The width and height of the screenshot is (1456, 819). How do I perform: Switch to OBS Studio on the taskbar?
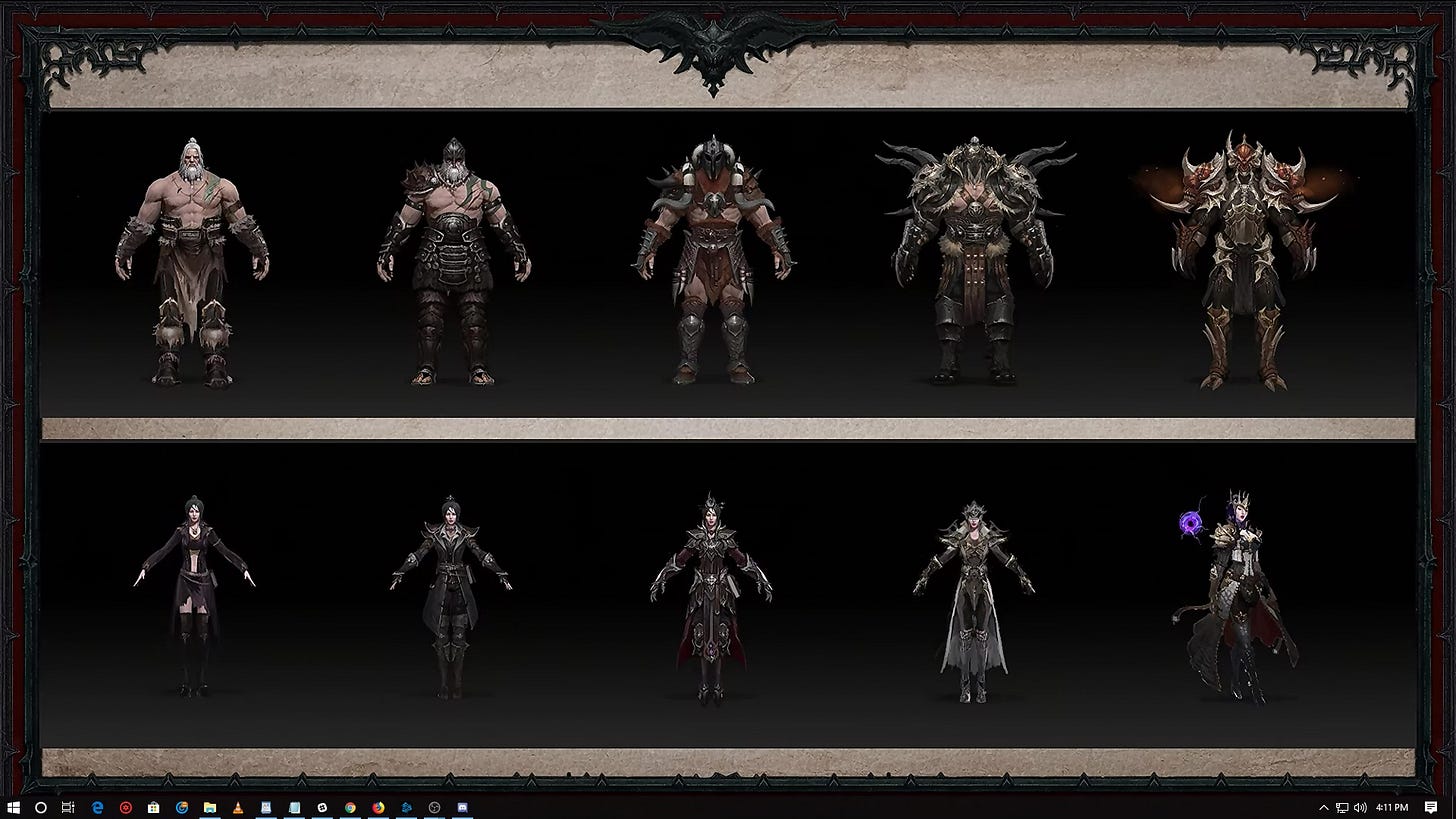coord(434,807)
